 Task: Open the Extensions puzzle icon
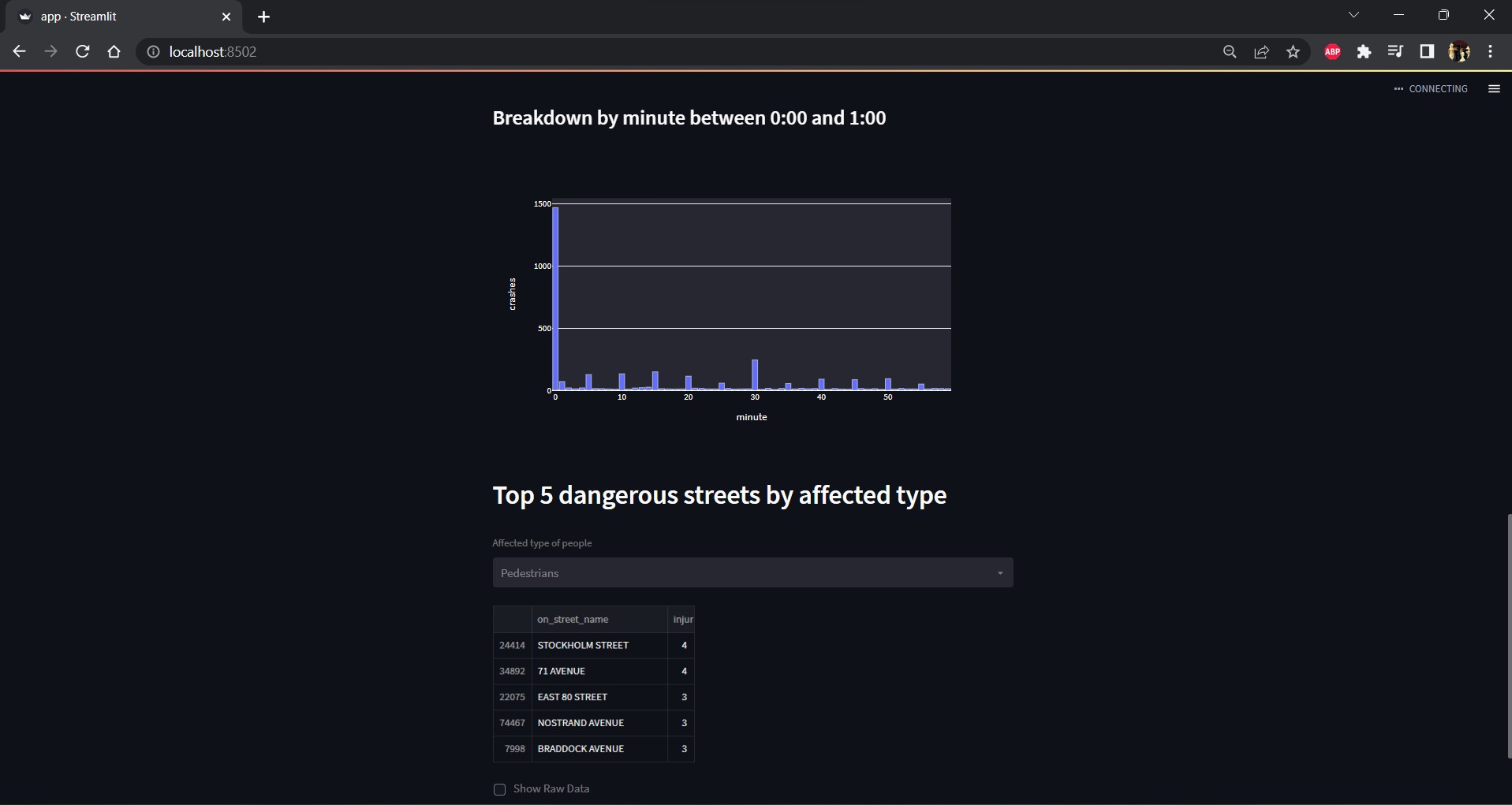pyautogui.click(x=1364, y=52)
